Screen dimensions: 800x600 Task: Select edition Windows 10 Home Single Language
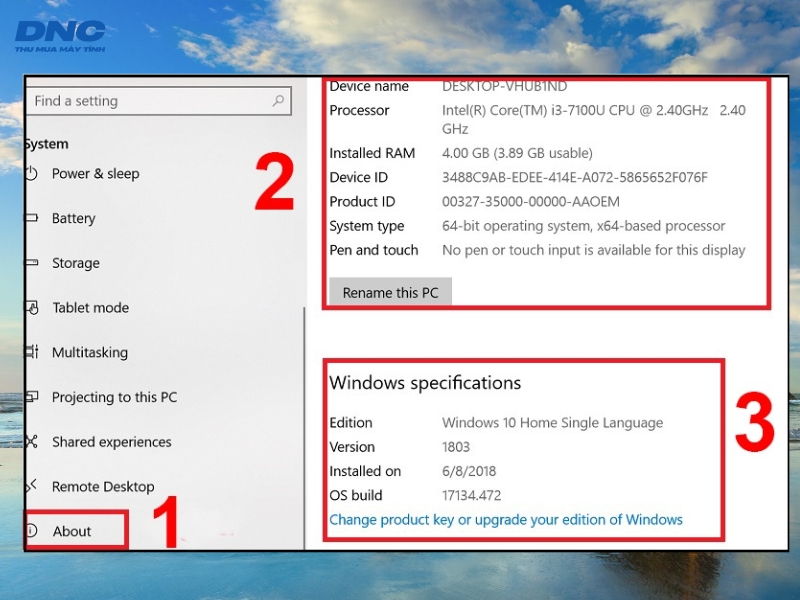(553, 422)
